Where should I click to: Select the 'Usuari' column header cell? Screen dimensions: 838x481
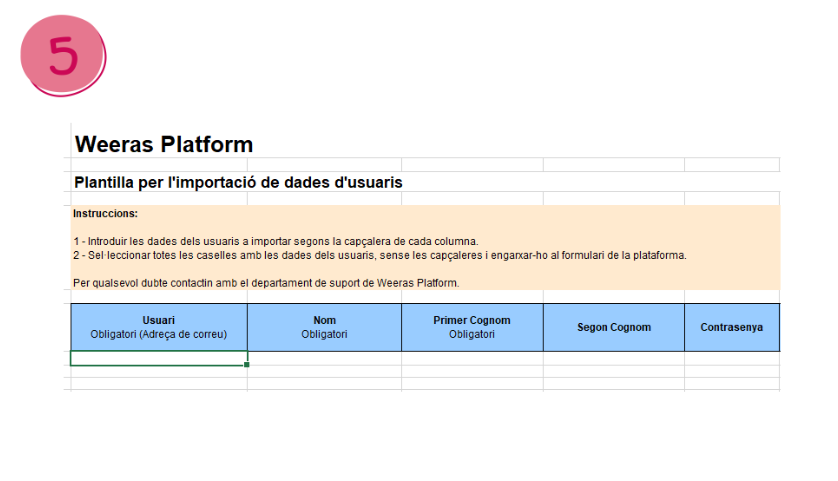[159, 327]
